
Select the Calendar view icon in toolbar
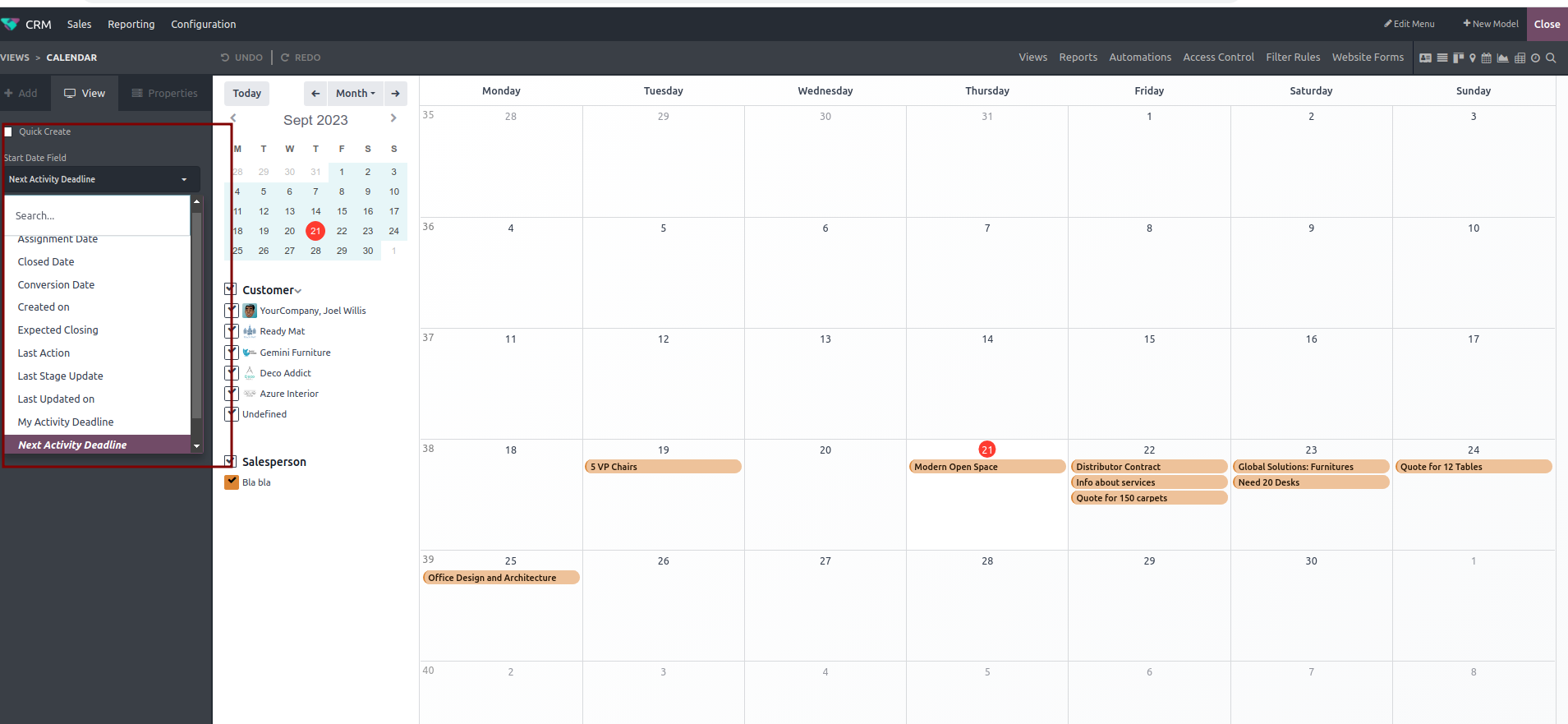click(x=1487, y=58)
